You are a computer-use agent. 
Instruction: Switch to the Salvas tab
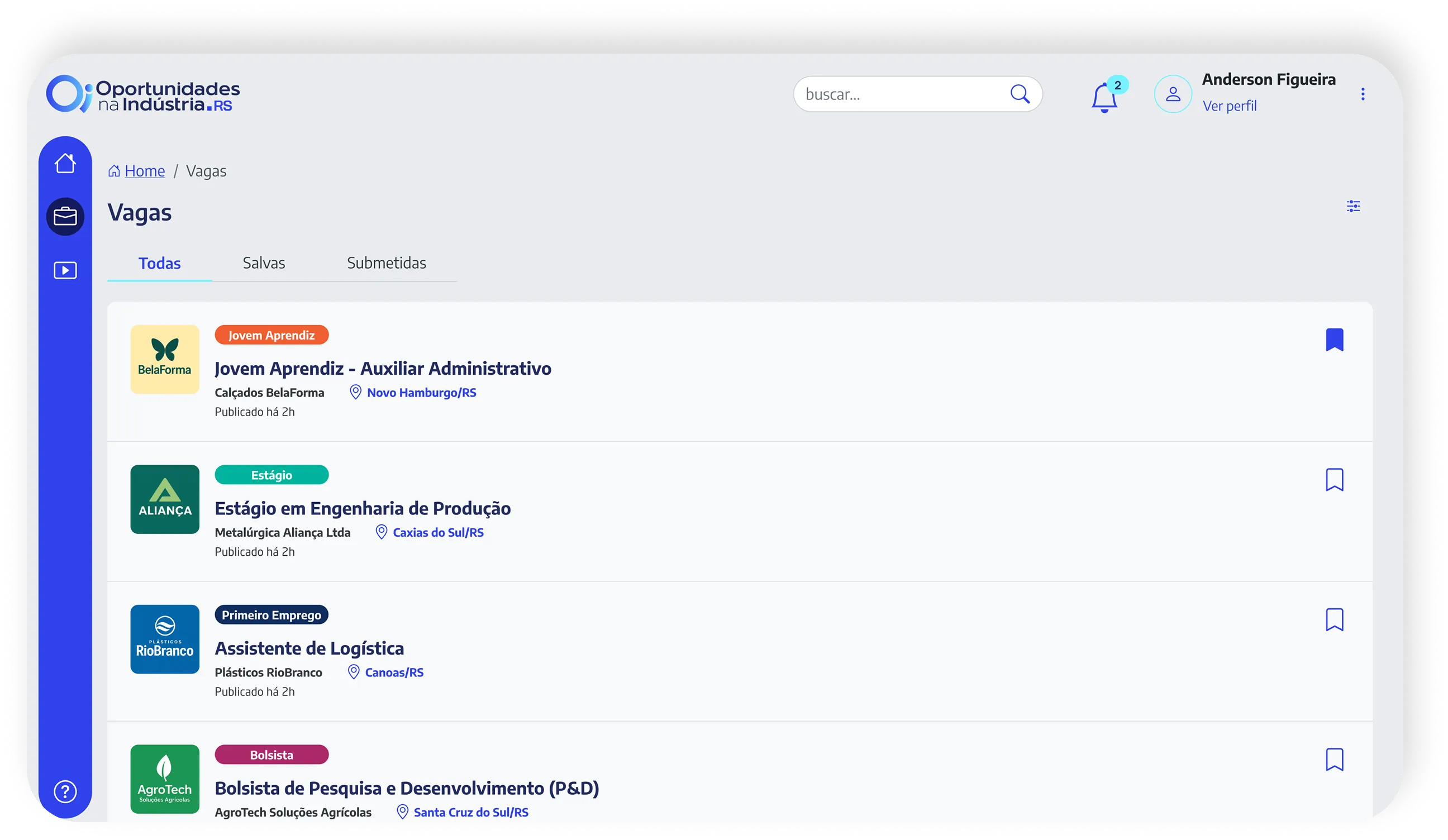[x=264, y=262]
